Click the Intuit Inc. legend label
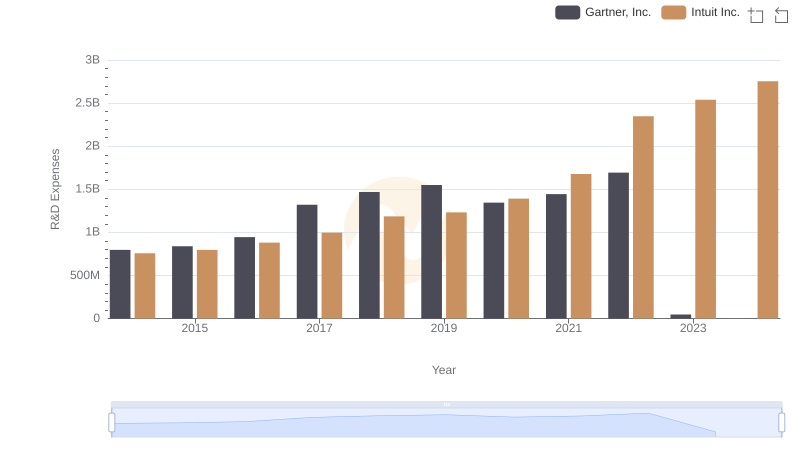This screenshot has height=461, width=800. [x=715, y=12]
